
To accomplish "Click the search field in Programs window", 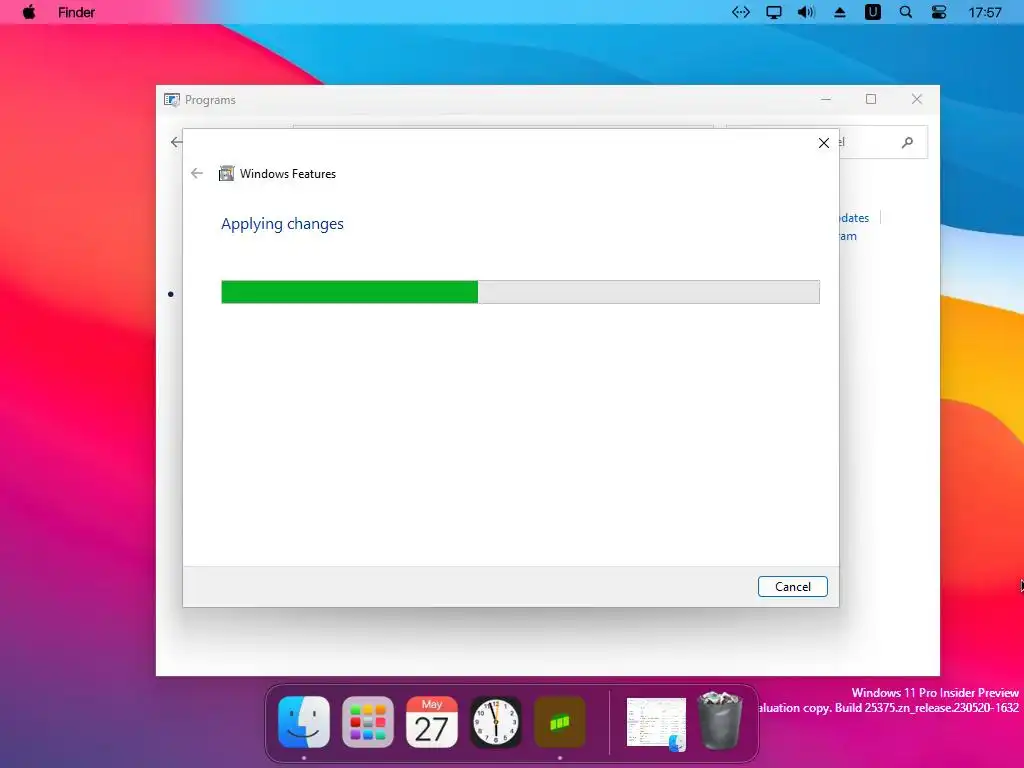I will pyautogui.click(x=882, y=142).
